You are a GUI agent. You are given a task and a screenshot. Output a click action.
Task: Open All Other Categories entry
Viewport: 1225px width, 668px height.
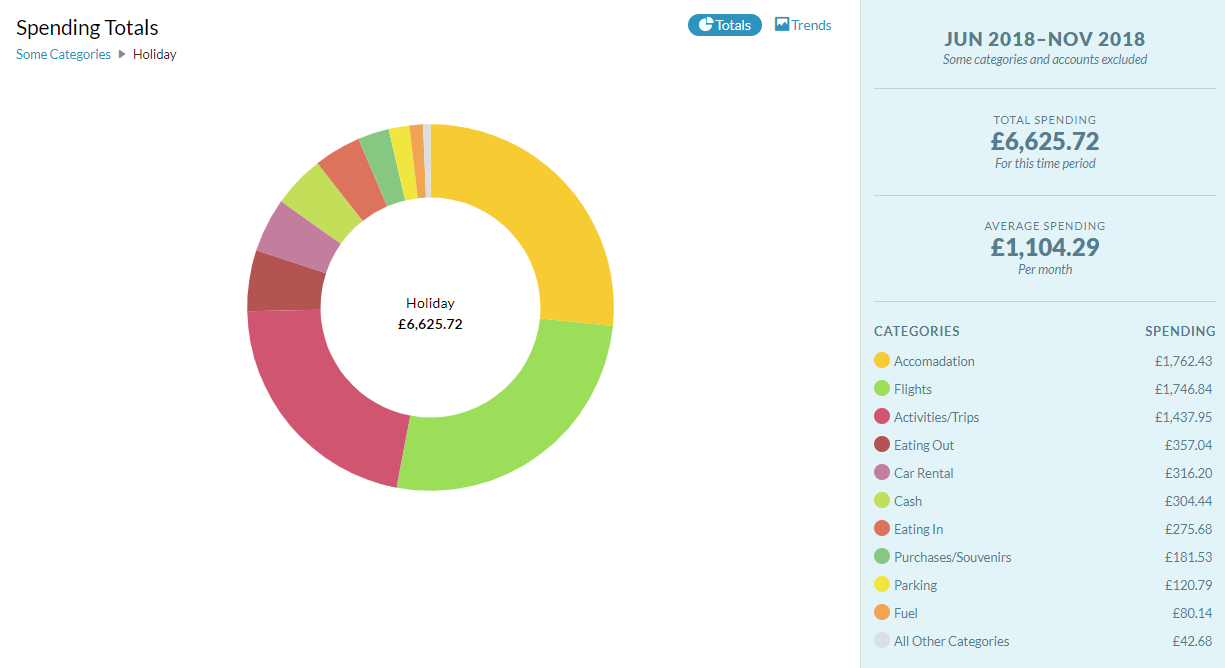click(1044, 641)
